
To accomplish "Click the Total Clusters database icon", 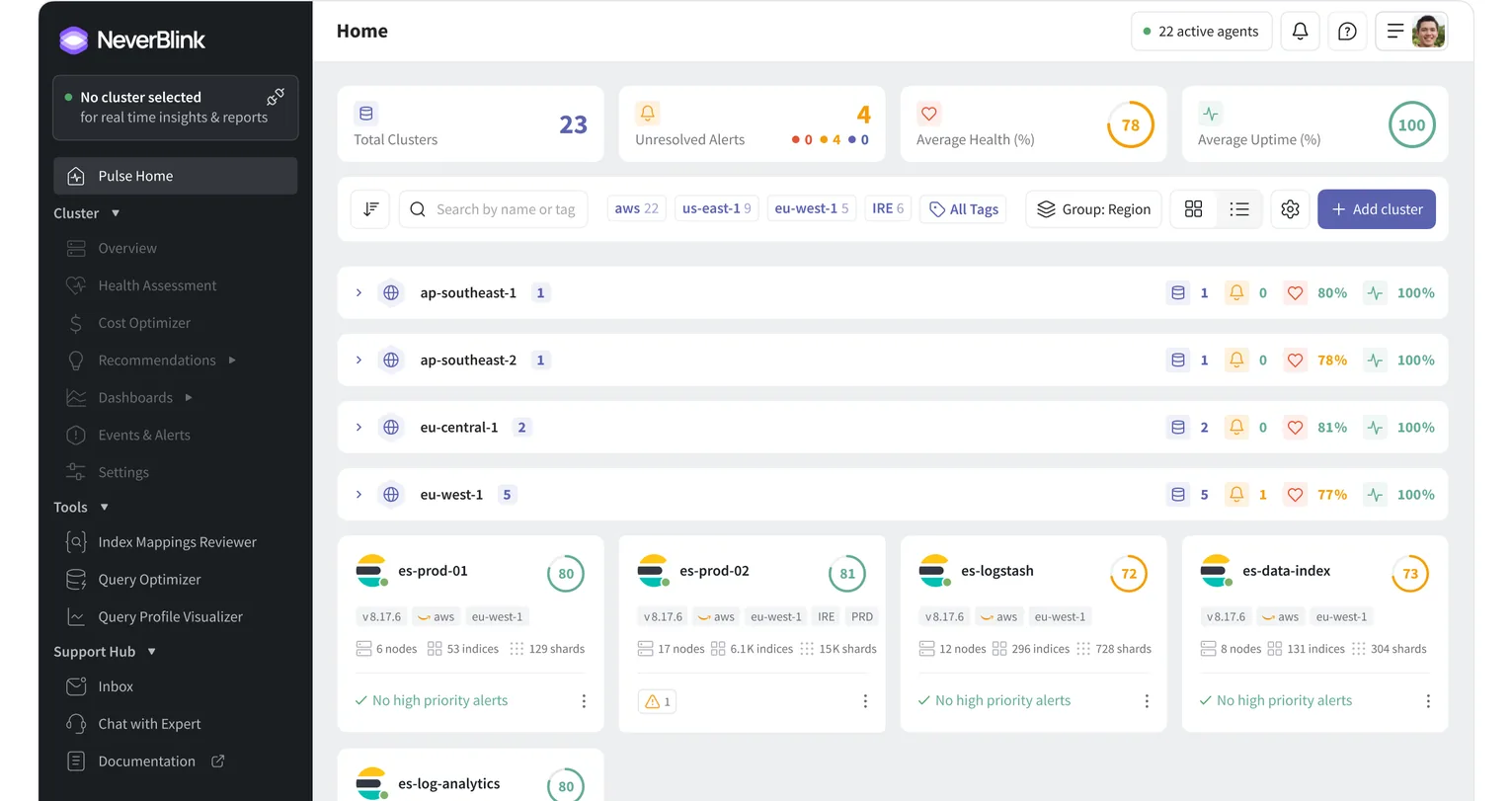I will tap(366, 114).
